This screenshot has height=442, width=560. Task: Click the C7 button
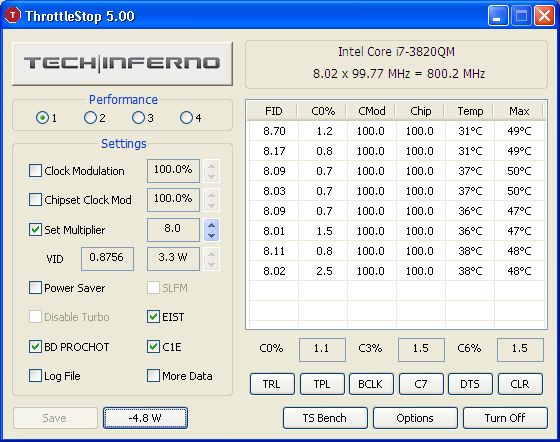click(x=421, y=384)
